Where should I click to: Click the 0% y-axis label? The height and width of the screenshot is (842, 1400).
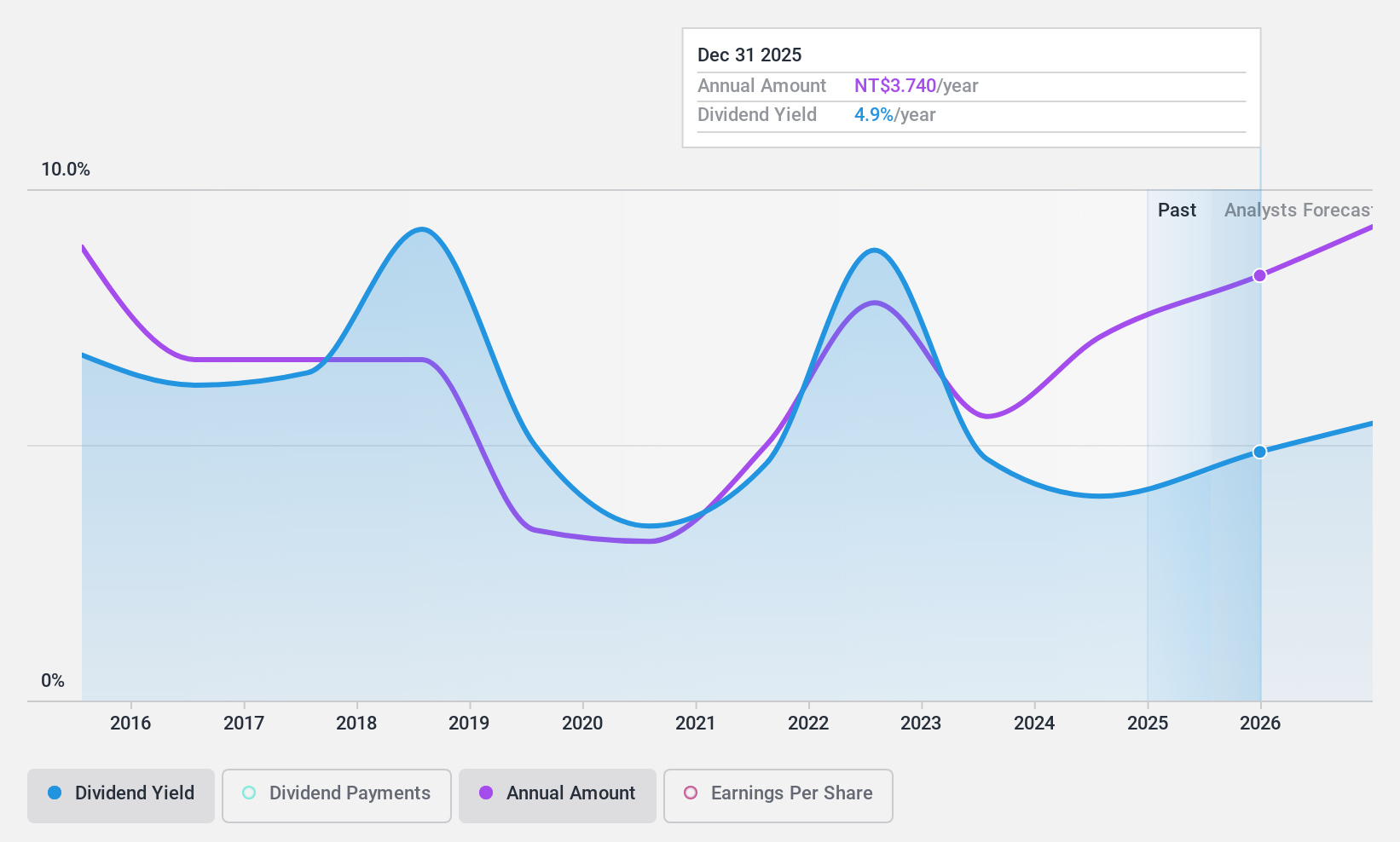click(53, 681)
